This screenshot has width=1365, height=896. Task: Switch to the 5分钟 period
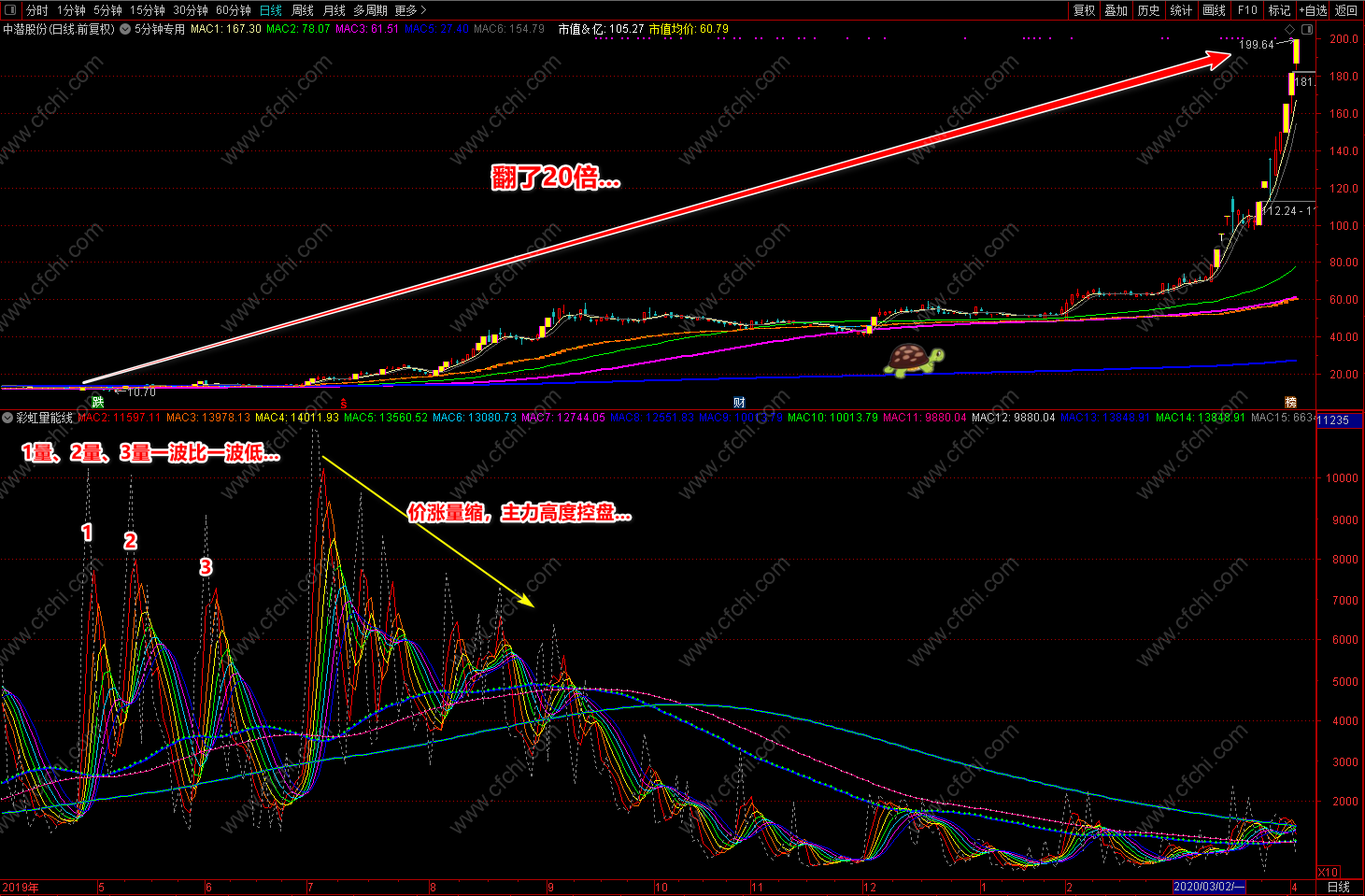[107, 10]
